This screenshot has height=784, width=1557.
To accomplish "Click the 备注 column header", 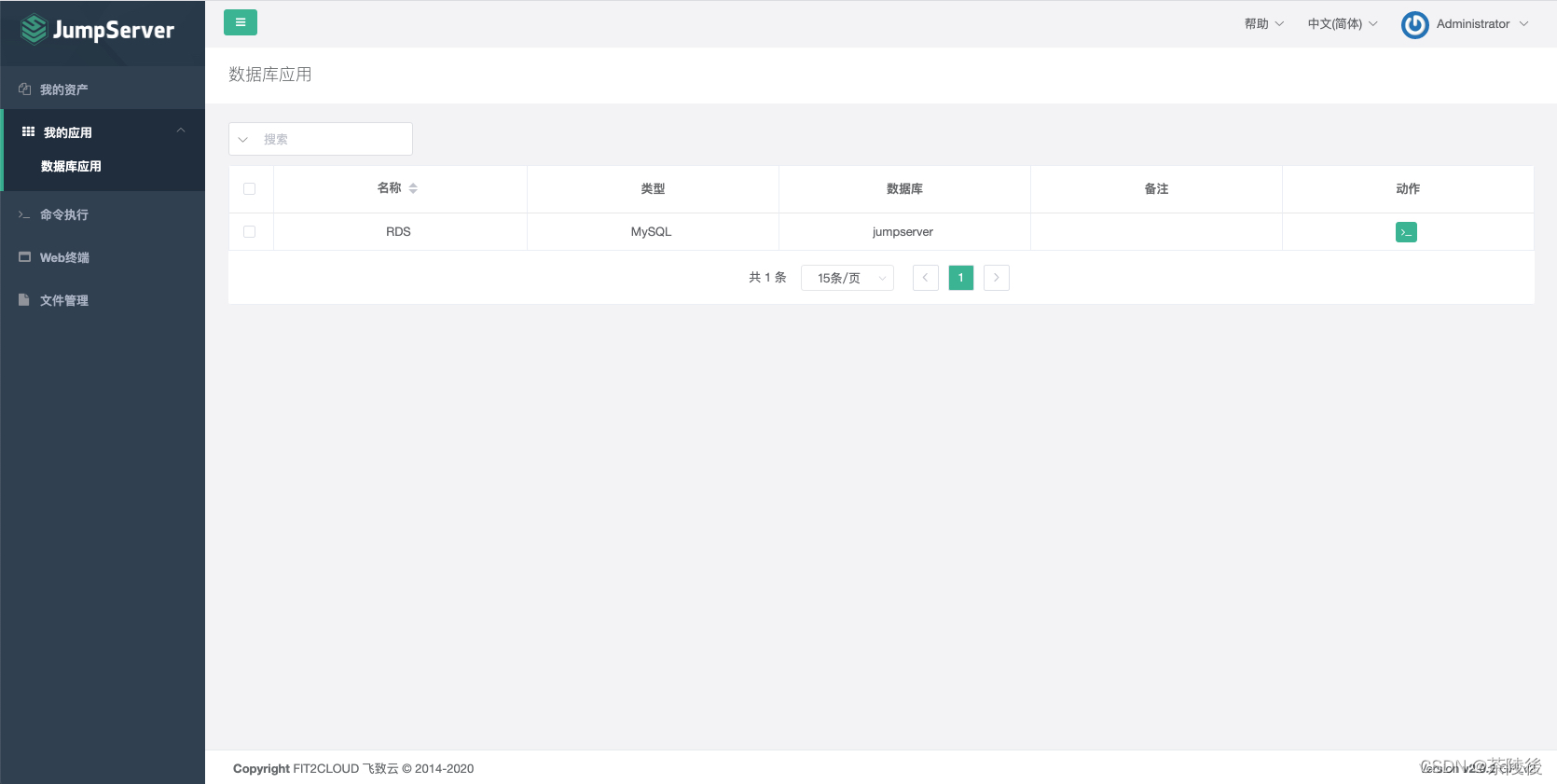I will click(x=1156, y=188).
